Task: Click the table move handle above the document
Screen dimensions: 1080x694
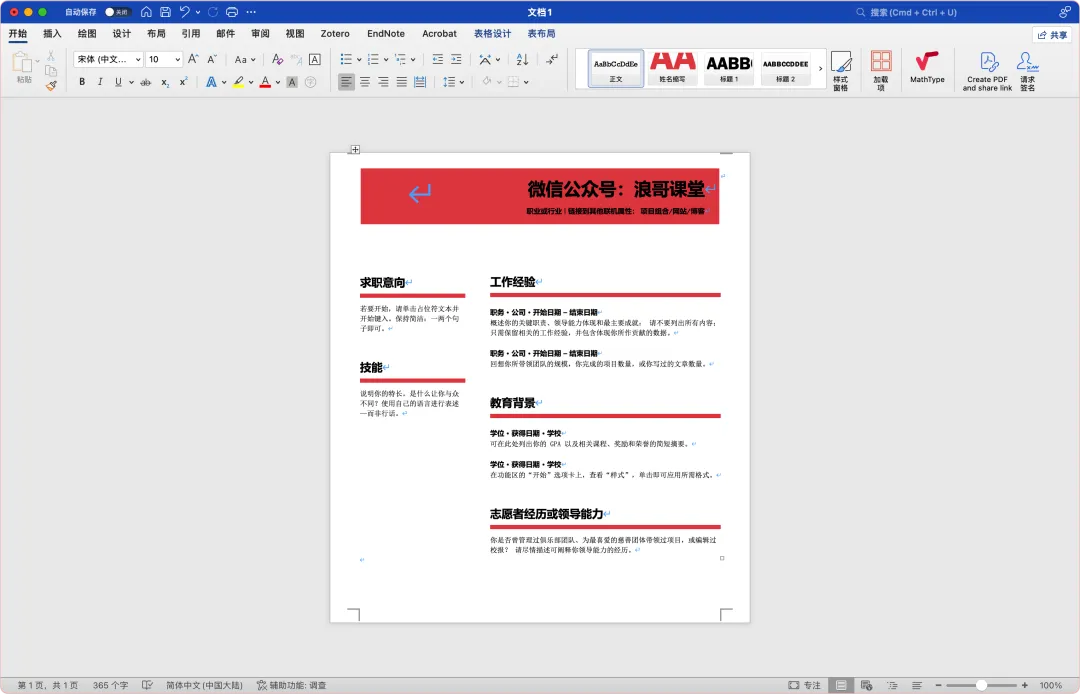Action: [355, 149]
